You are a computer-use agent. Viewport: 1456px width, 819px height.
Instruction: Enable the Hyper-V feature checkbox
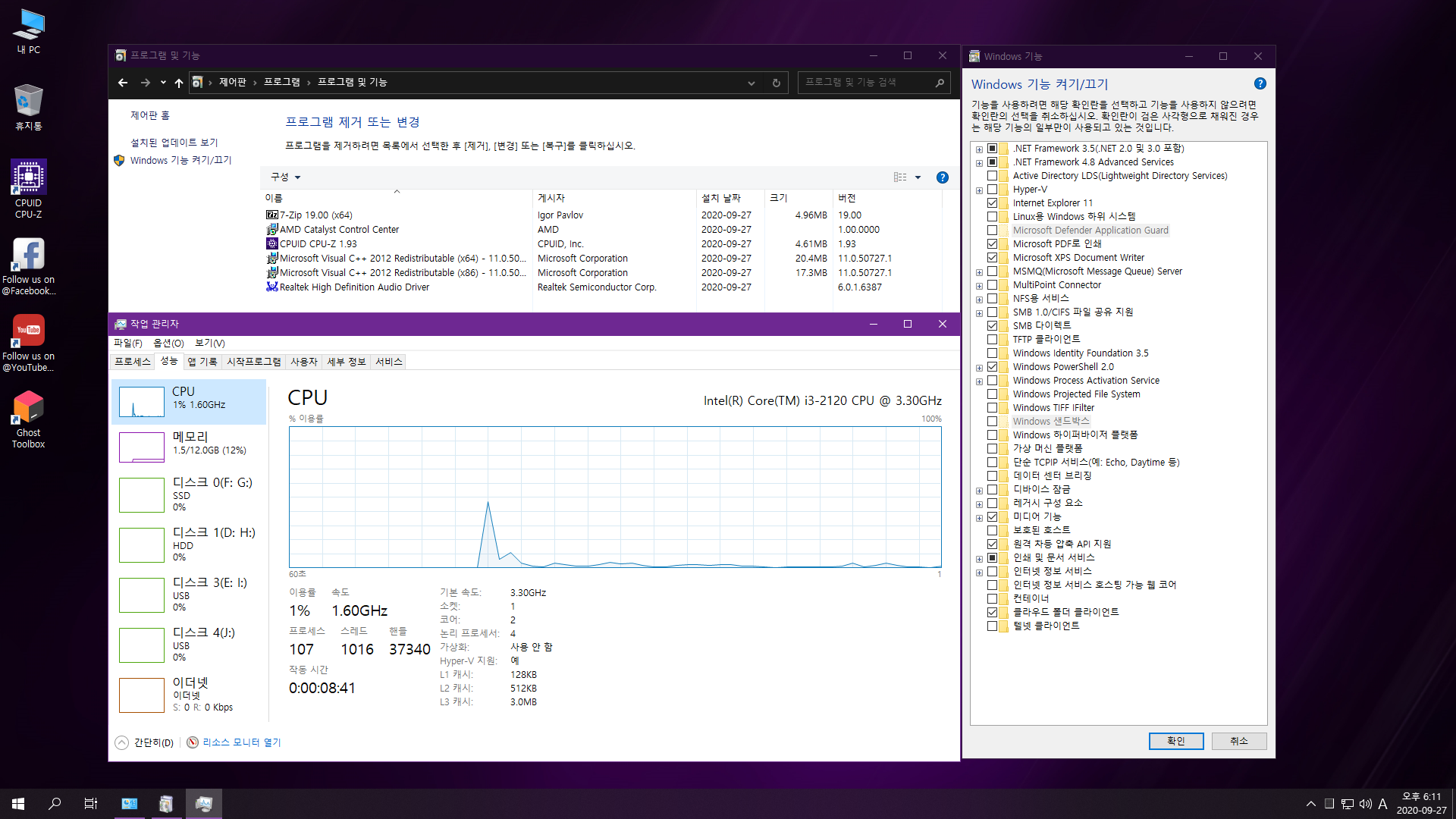click(992, 190)
